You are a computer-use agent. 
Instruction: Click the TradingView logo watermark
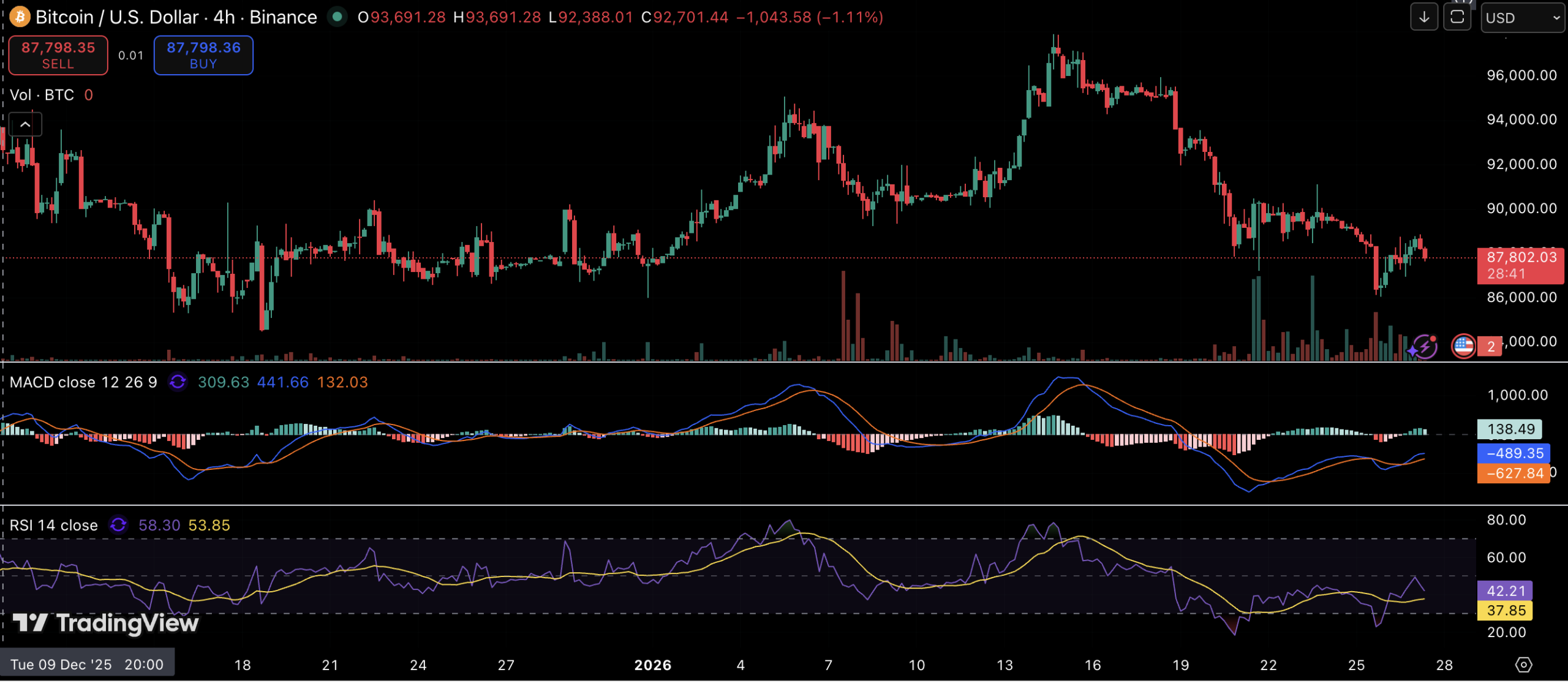(105, 623)
